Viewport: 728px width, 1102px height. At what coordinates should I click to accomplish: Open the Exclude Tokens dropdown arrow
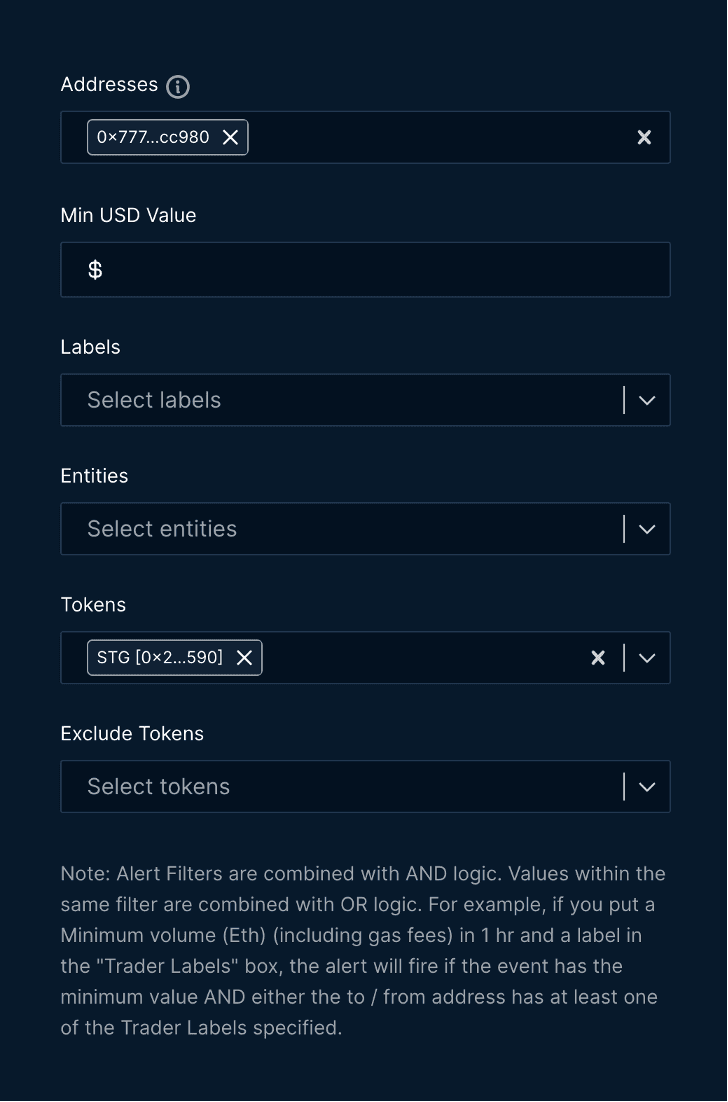[x=647, y=787]
